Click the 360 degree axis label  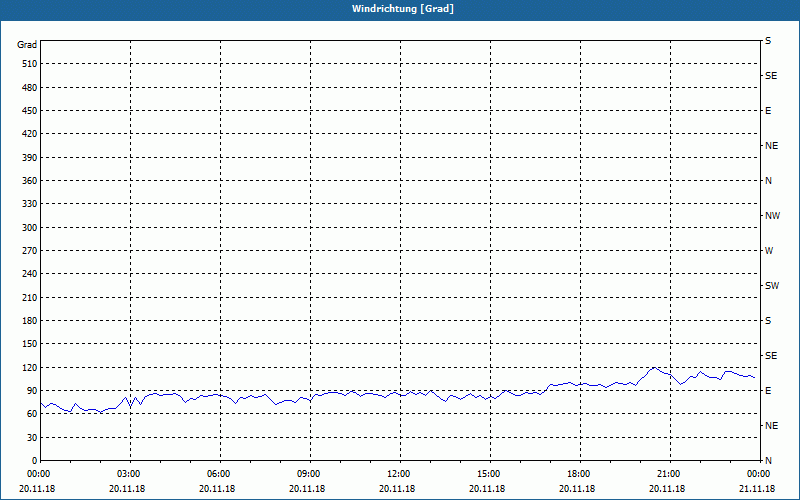tap(30, 181)
